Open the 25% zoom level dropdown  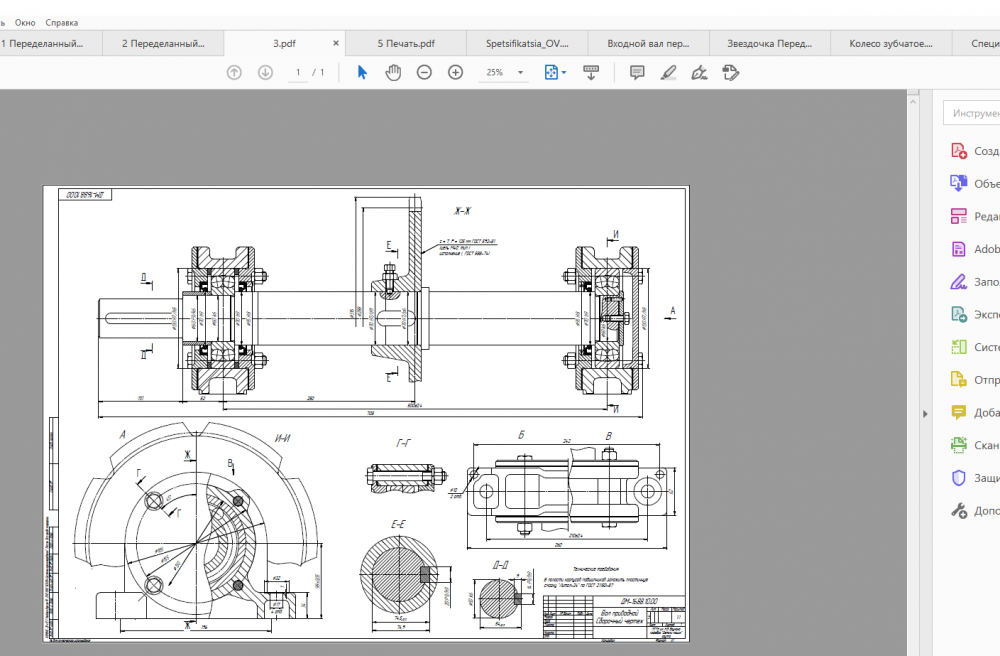click(520, 73)
